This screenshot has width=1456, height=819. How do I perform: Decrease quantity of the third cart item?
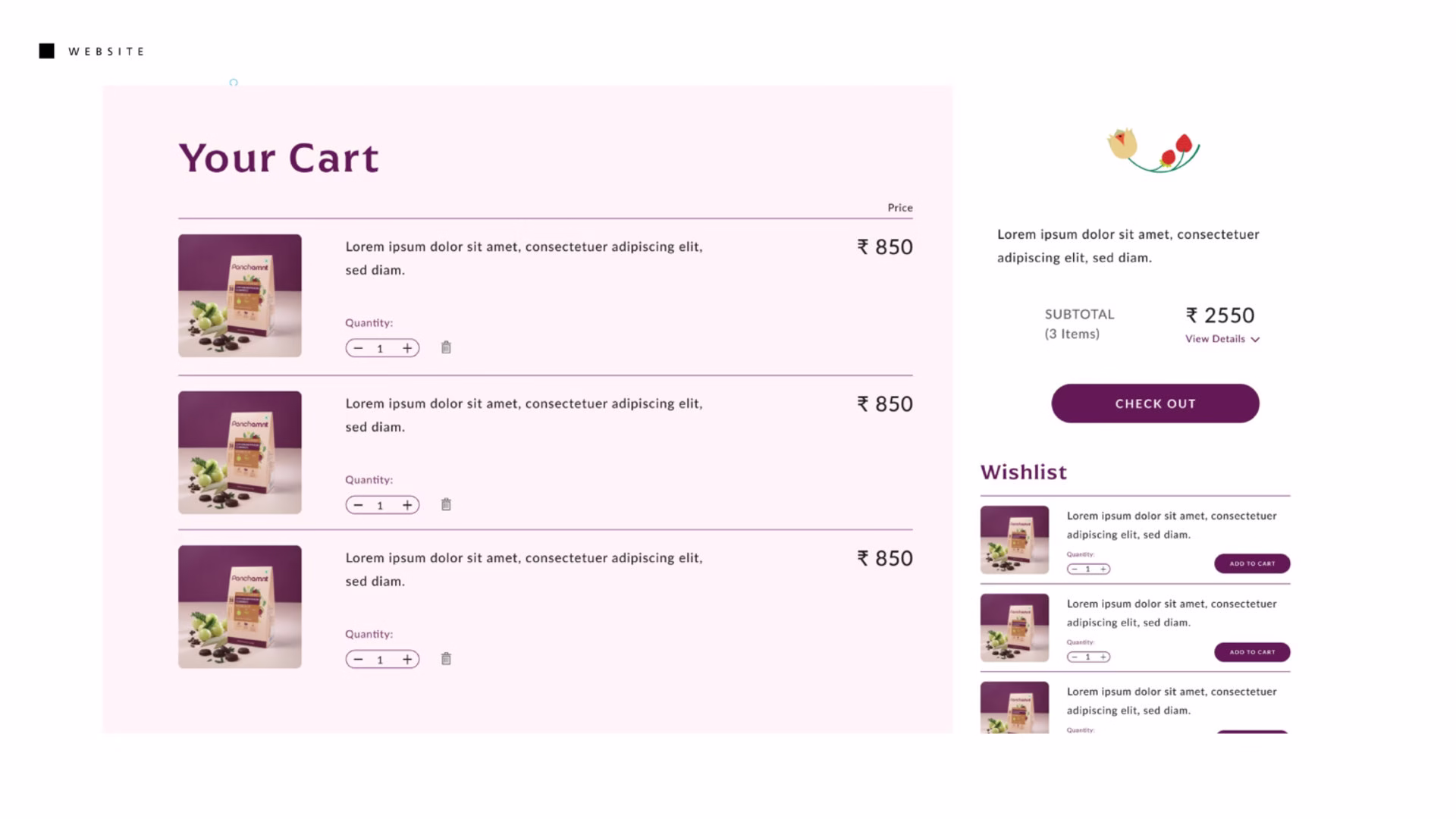click(x=358, y=660)
